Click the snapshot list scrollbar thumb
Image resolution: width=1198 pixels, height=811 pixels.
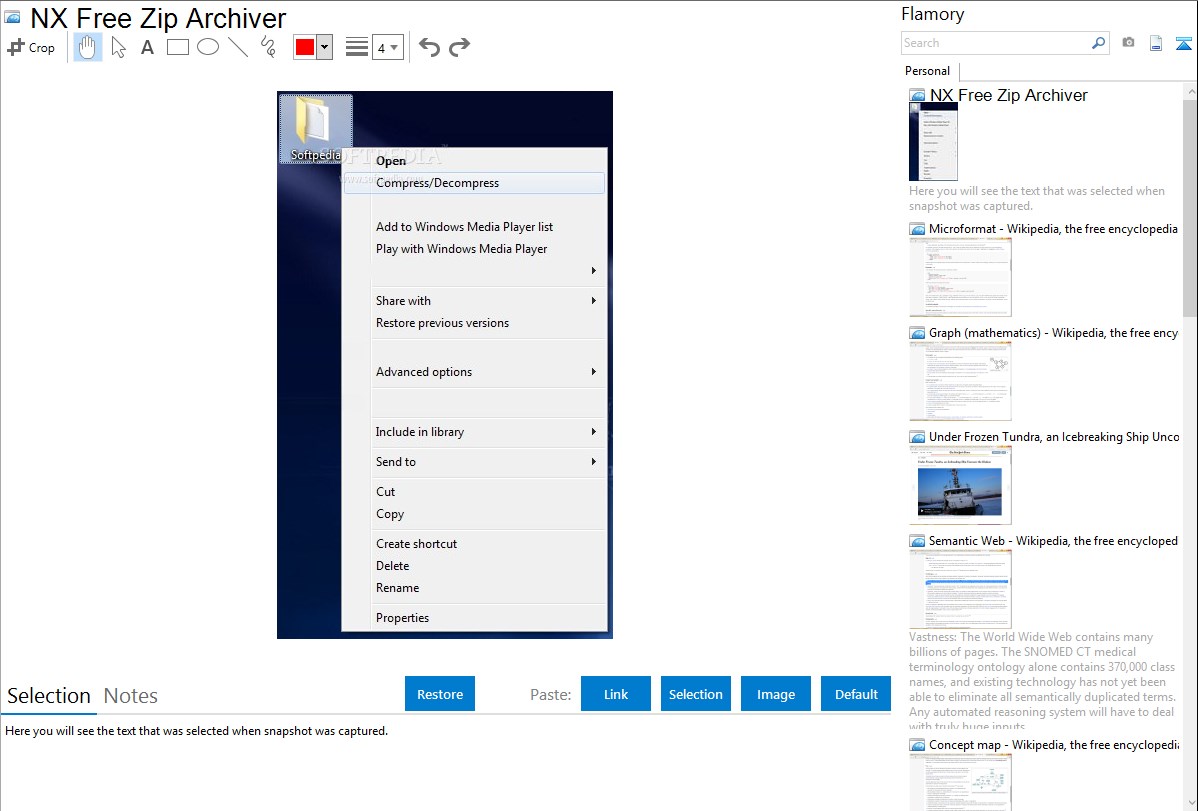[1190, 206]
